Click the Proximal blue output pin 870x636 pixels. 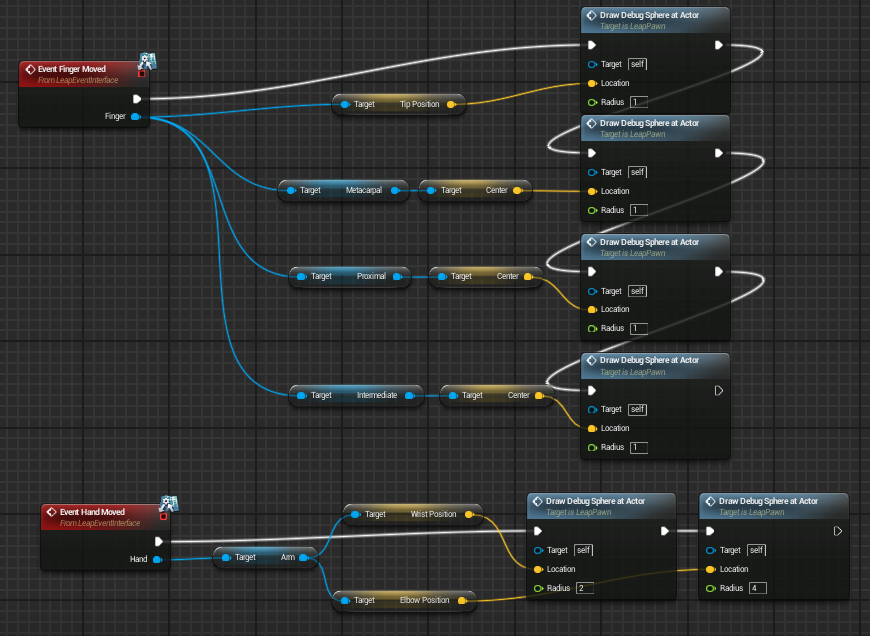397,276
